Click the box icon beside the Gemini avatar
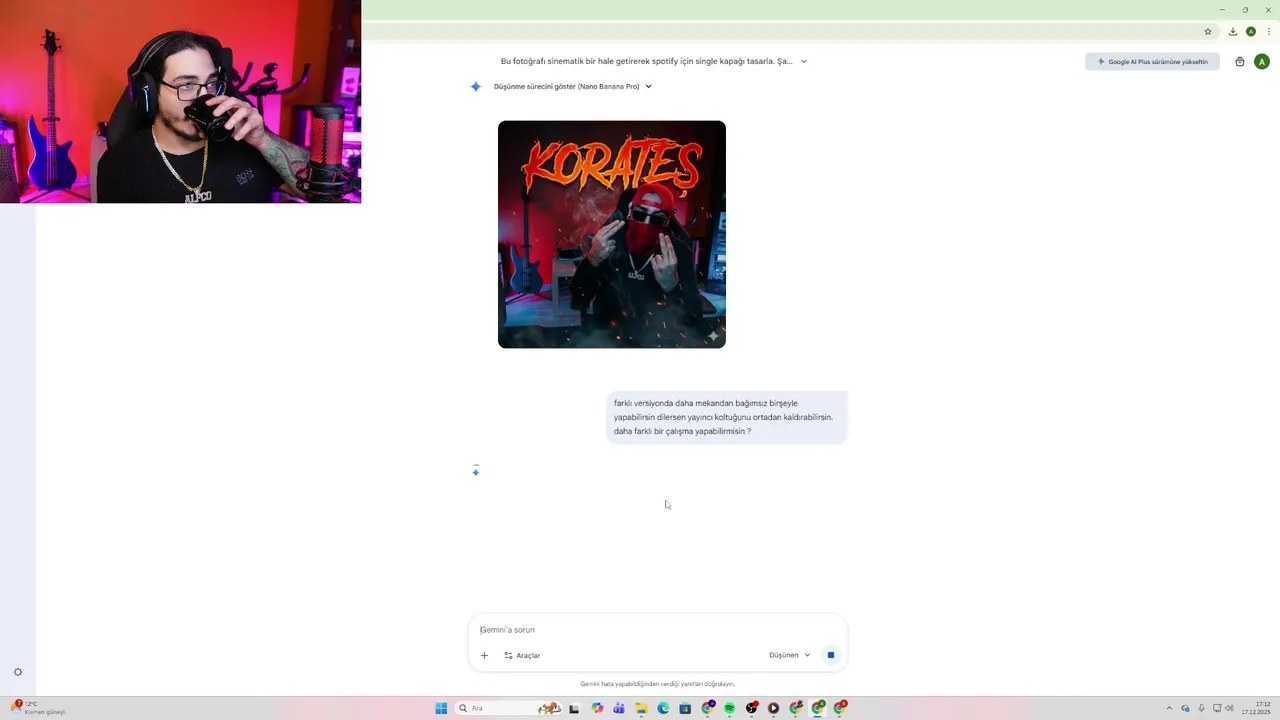This screenshot has width=1280, height=720. (x=1240, y=61)
